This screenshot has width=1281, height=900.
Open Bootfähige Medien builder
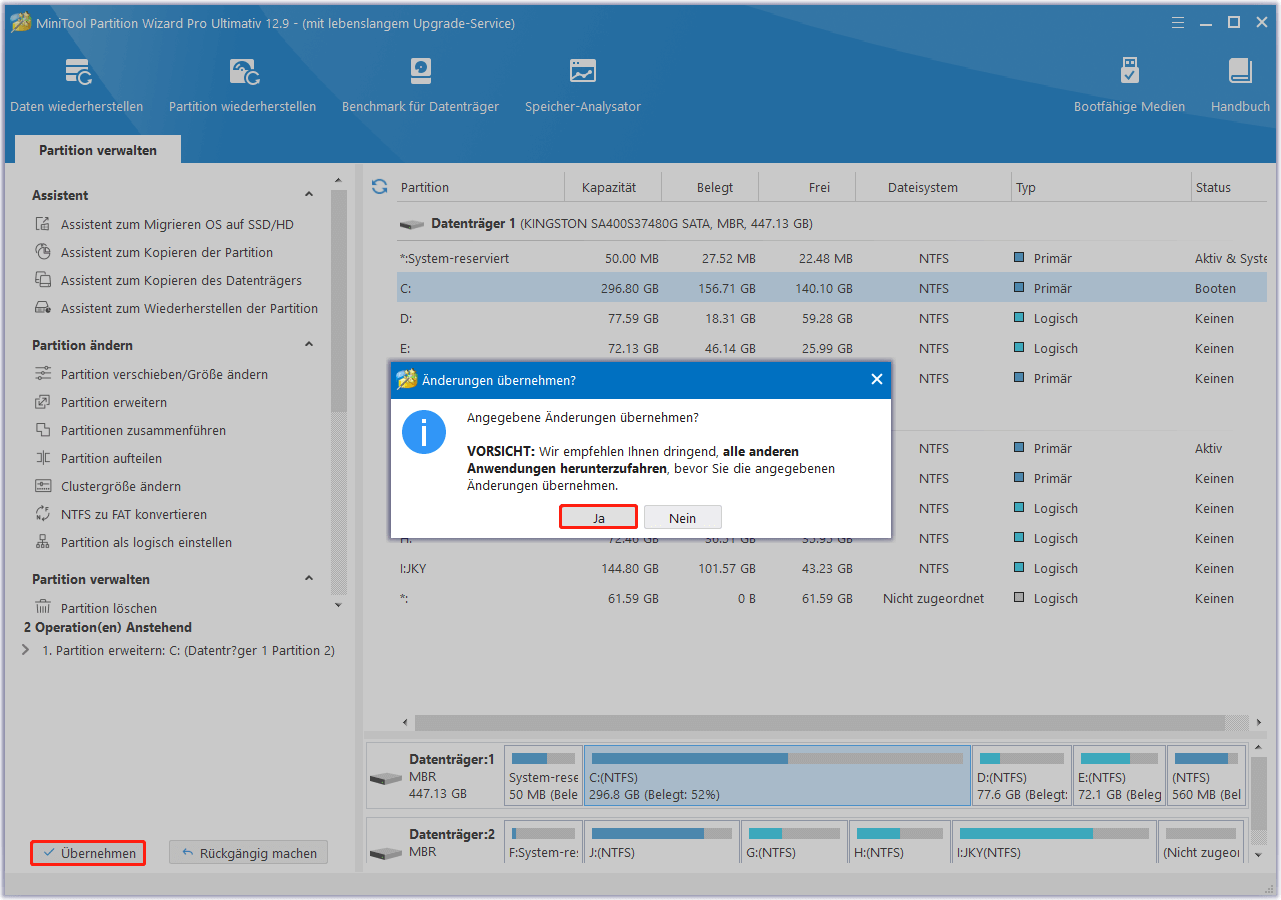(x=1129, y=85)
